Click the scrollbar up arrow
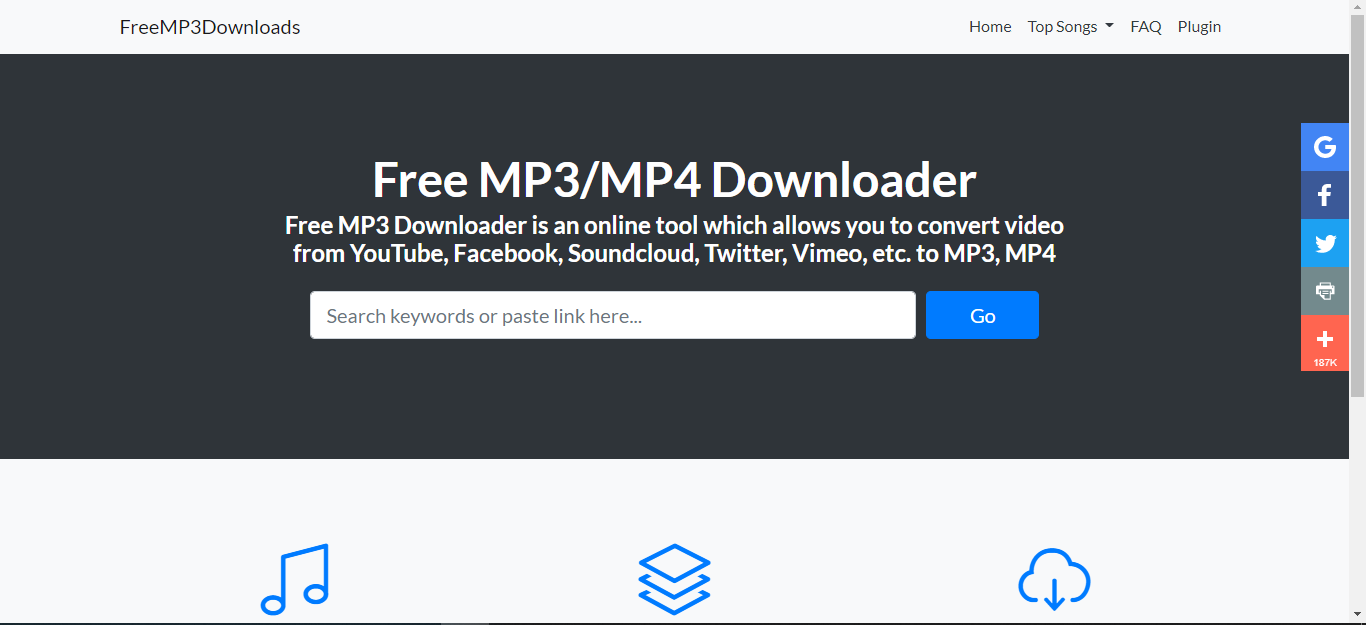The width and height of the screenshot is (1366, 625). [x=1357, y=8]
